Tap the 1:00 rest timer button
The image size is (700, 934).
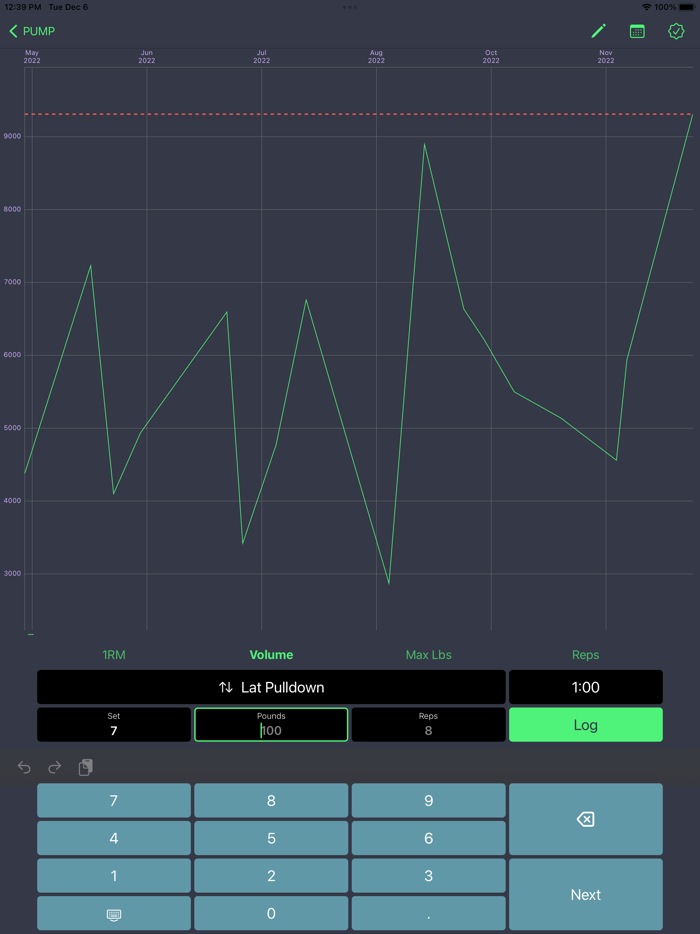click(586, 687)
